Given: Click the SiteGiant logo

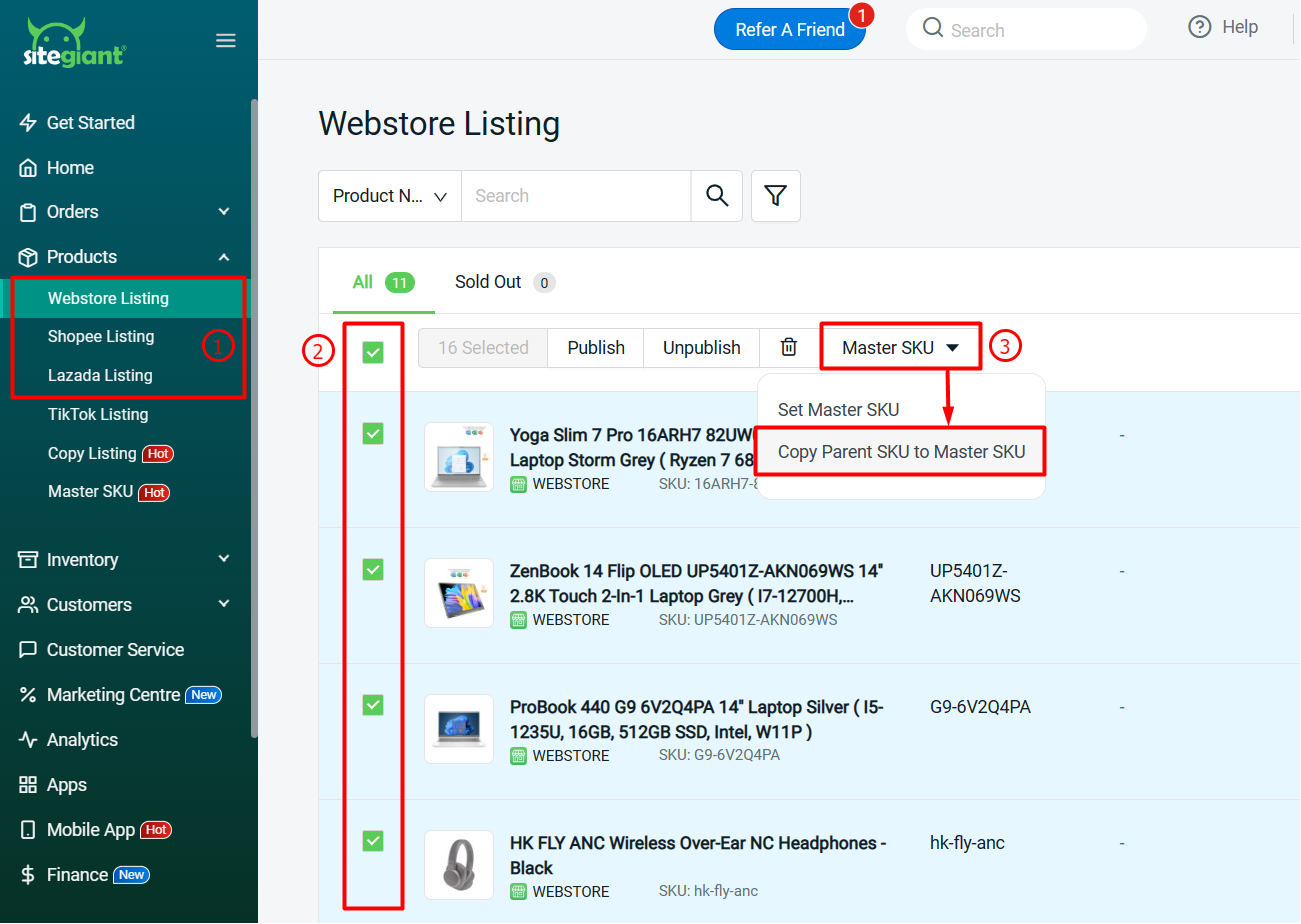Looking at the screenshot, I should (74, 42).
